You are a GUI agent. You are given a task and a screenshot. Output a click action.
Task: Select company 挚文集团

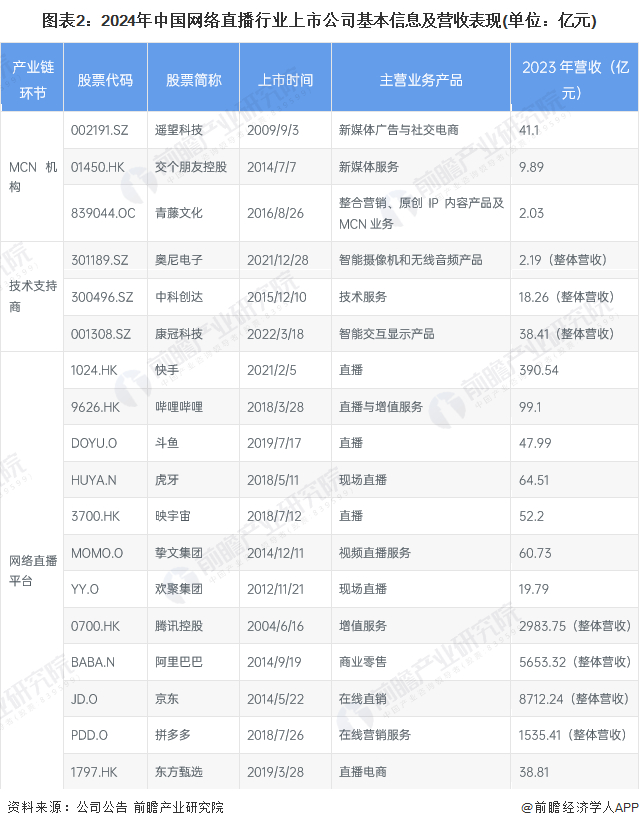tap(178, 553)
